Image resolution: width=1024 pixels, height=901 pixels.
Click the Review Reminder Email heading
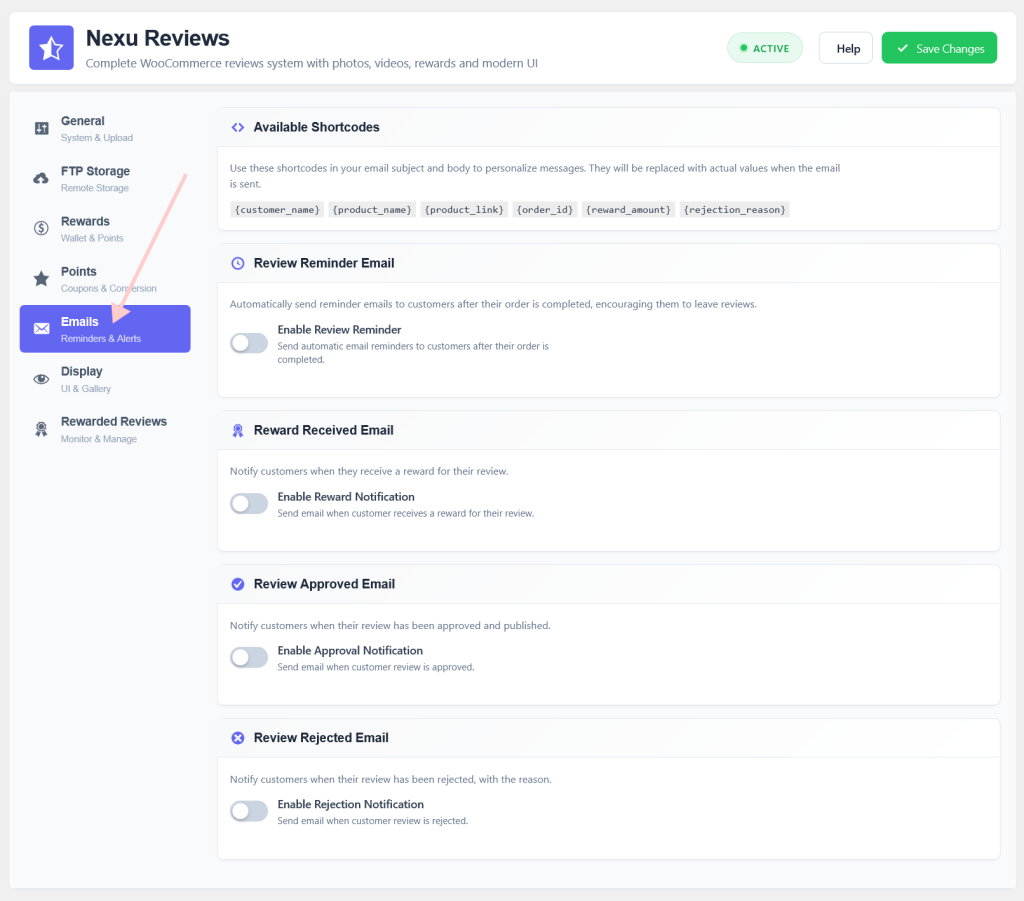tap(324, 263)
